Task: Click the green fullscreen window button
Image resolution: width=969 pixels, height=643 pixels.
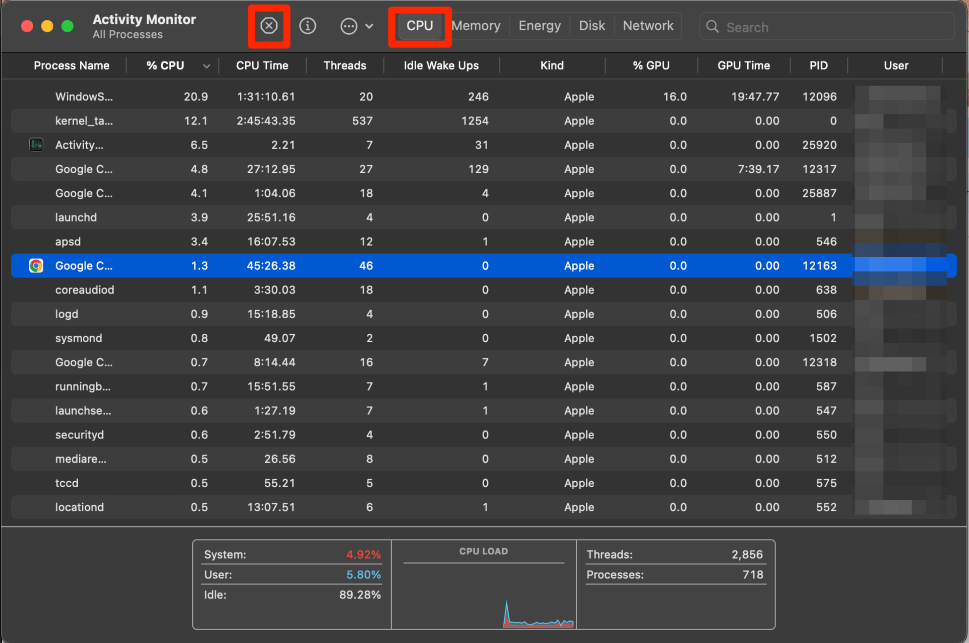Action: pos(67,26)
